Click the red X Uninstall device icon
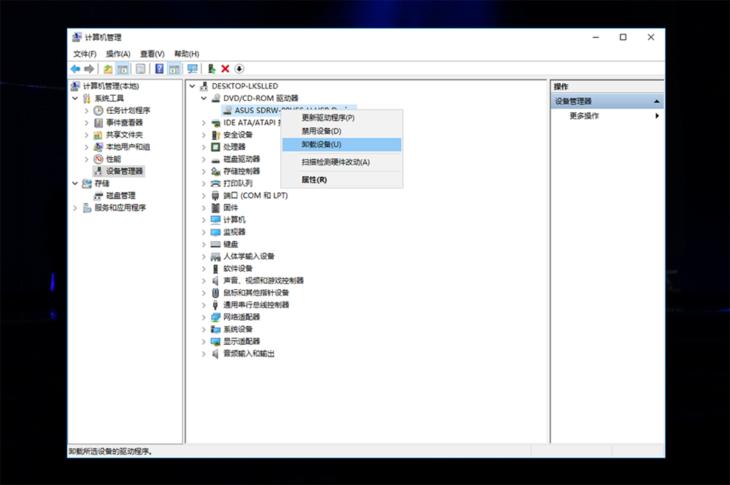730x485 pixels. [225, 69]
